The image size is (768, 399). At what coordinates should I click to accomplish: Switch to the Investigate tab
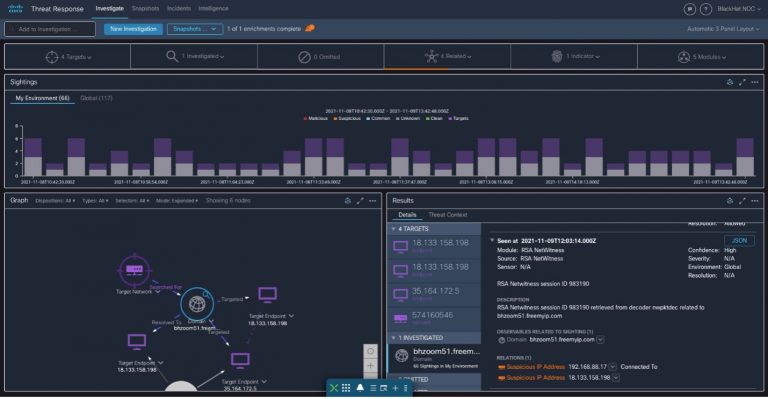coord(110,8)
